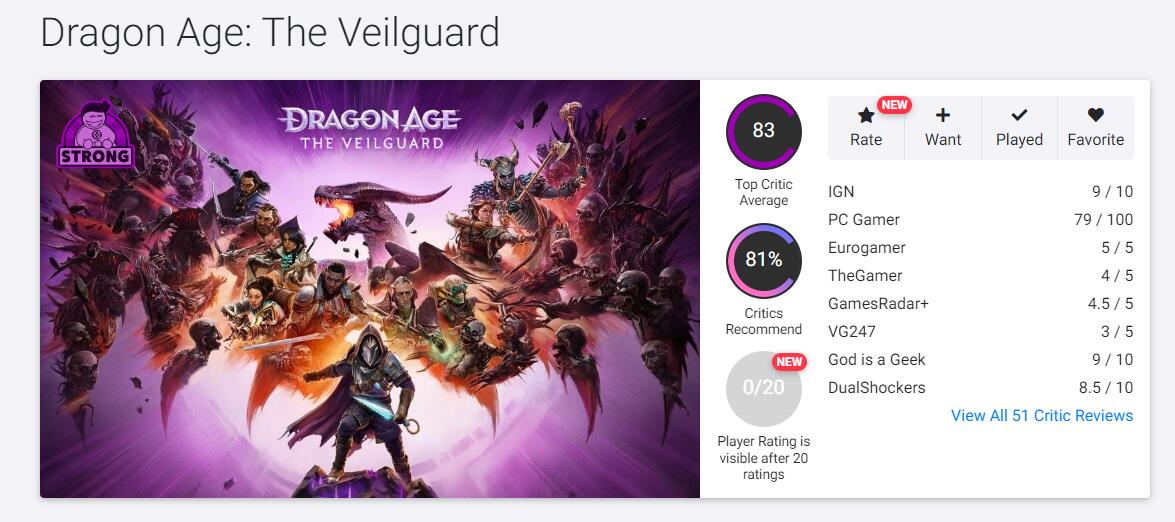Open the DualShockers review
This screenshot has width=1175, height=522.
tap(877, 388)
